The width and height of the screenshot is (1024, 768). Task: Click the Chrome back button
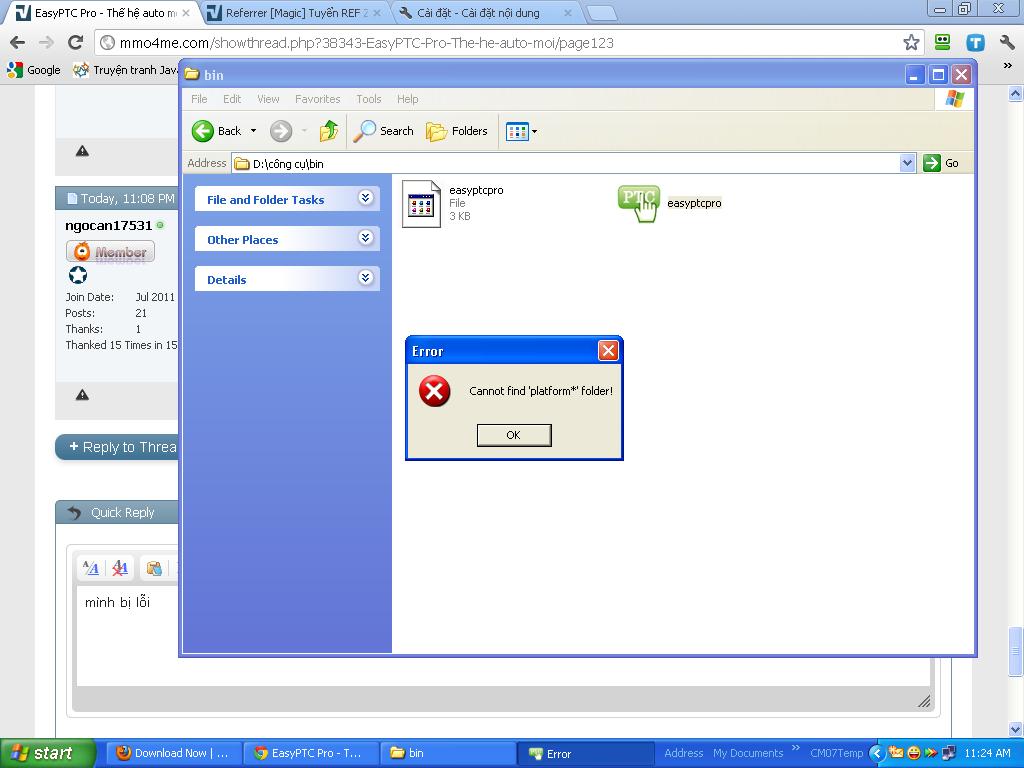tap(18, 42)
